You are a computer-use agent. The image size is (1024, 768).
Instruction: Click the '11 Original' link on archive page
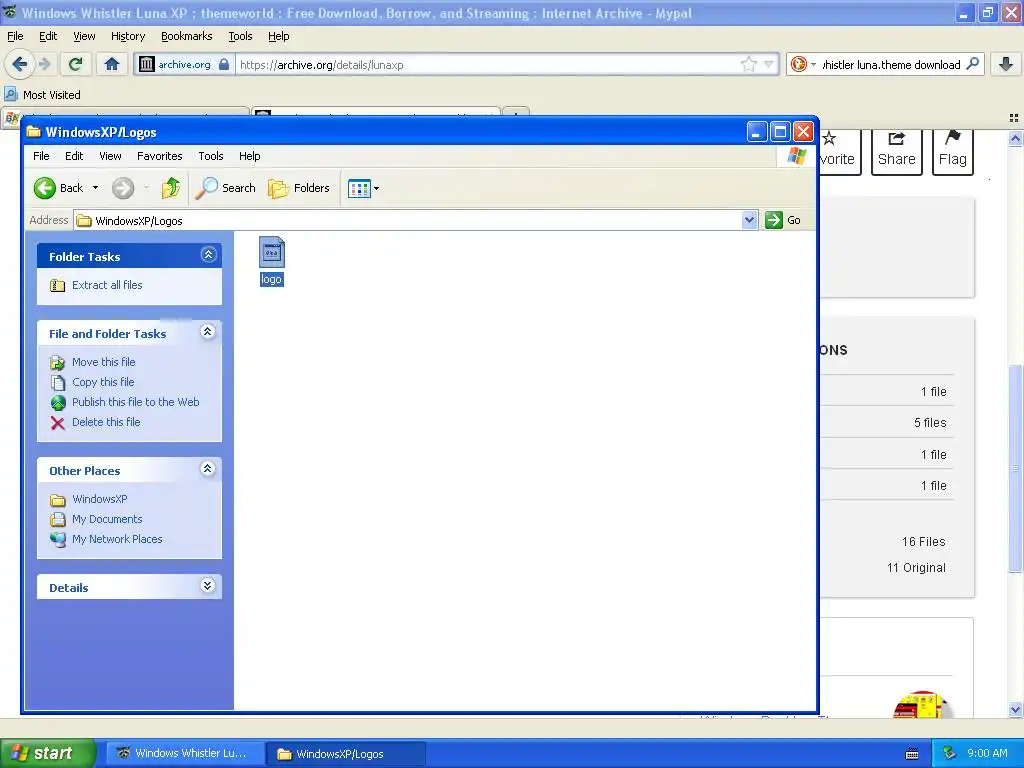tap(916, 568)
